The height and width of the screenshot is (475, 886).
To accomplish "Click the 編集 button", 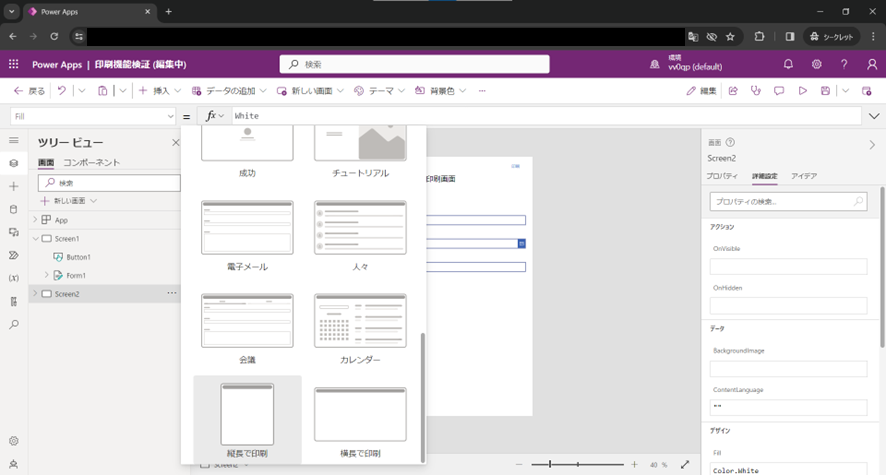I will (701, 90).
